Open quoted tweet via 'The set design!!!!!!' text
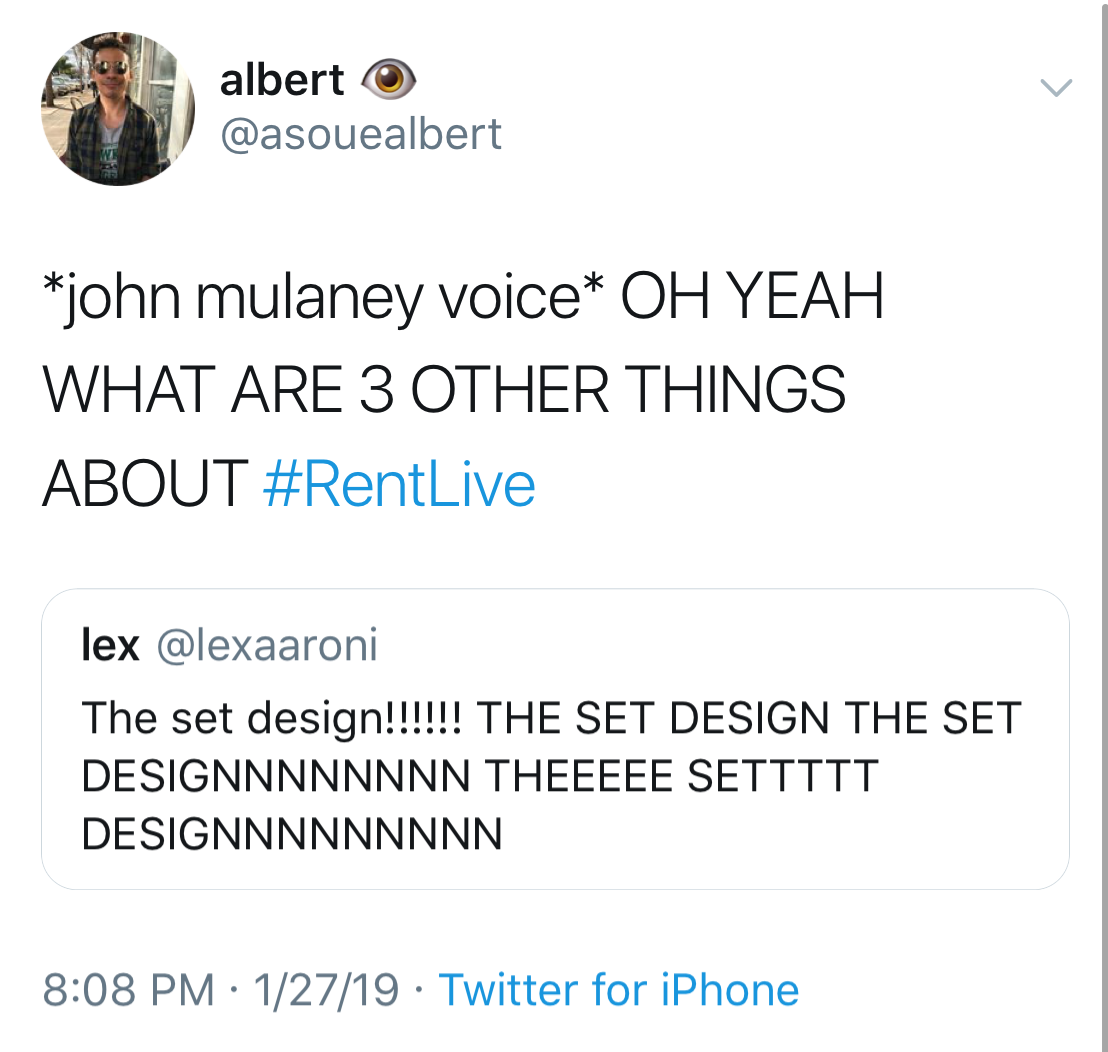 click(270, 718)
